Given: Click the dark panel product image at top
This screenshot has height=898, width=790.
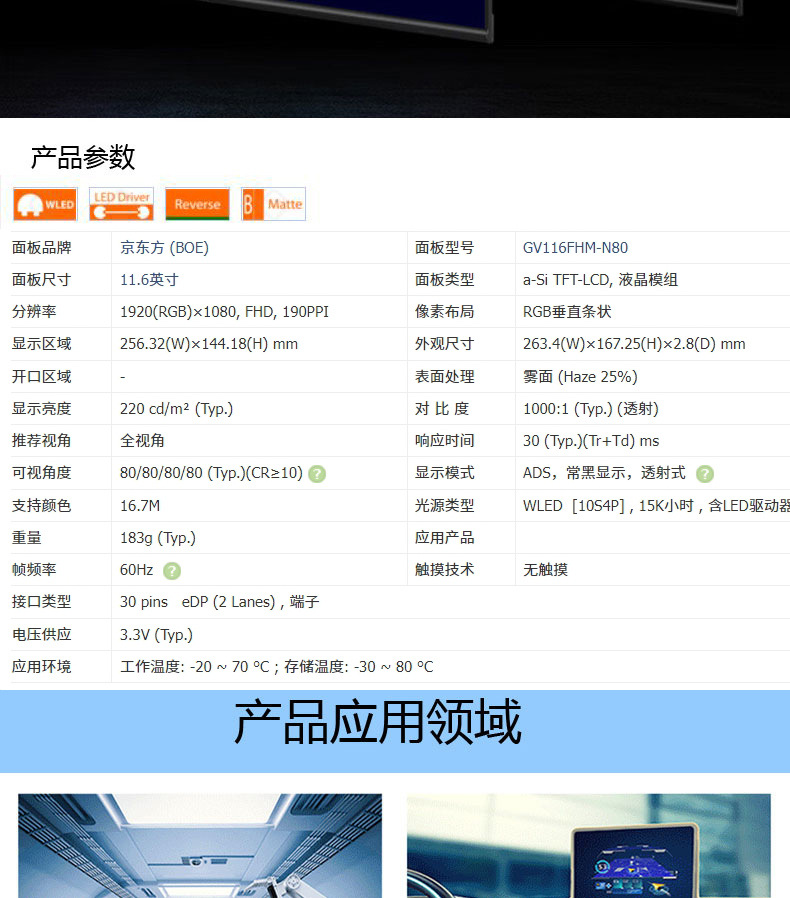Looking at the screenshot, I should coord(395,58).
